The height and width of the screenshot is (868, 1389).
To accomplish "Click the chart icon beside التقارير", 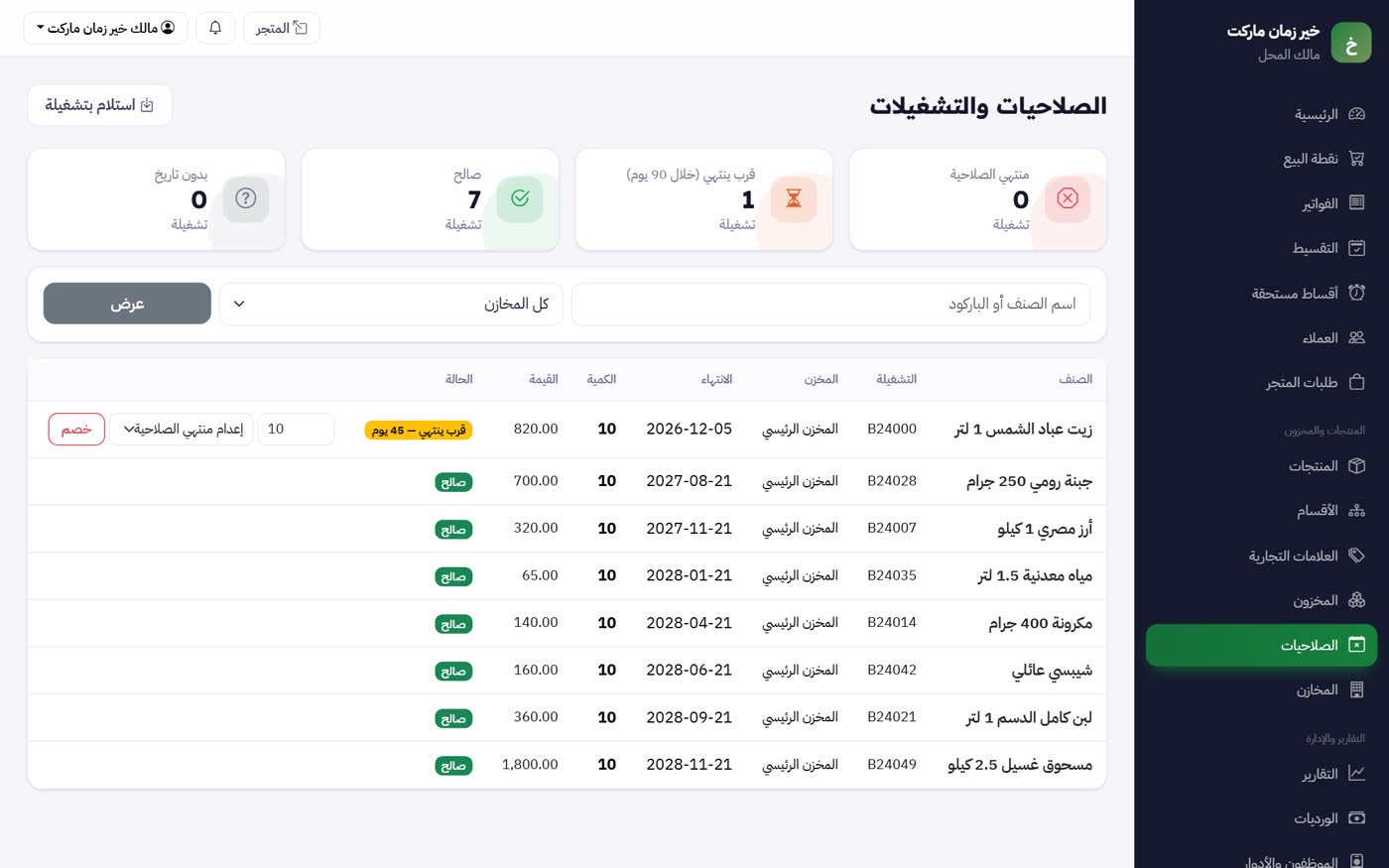I will click(x=1356, y=774).
